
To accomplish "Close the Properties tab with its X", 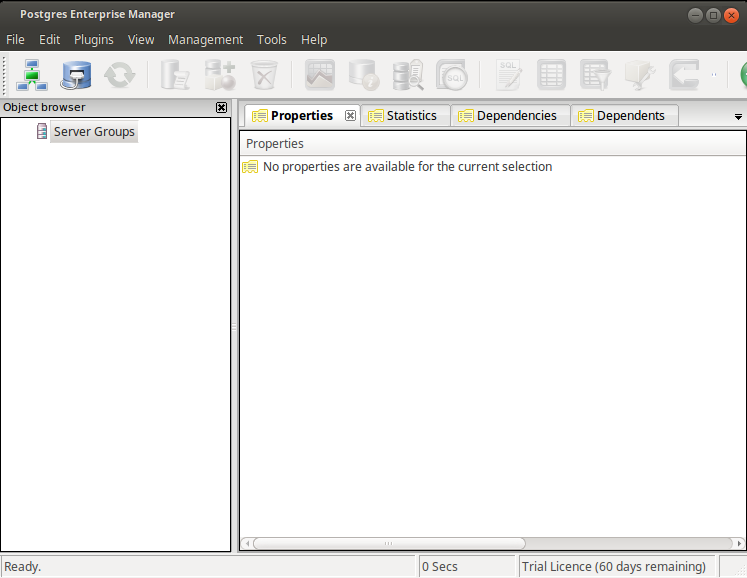I will click(350, 115).
